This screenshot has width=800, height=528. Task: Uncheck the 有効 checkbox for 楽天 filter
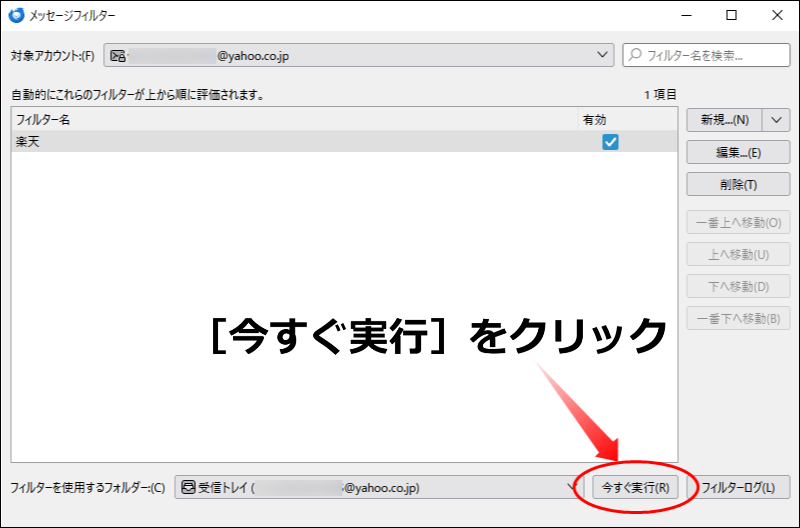pyautogui.click(x=610, y=142)
